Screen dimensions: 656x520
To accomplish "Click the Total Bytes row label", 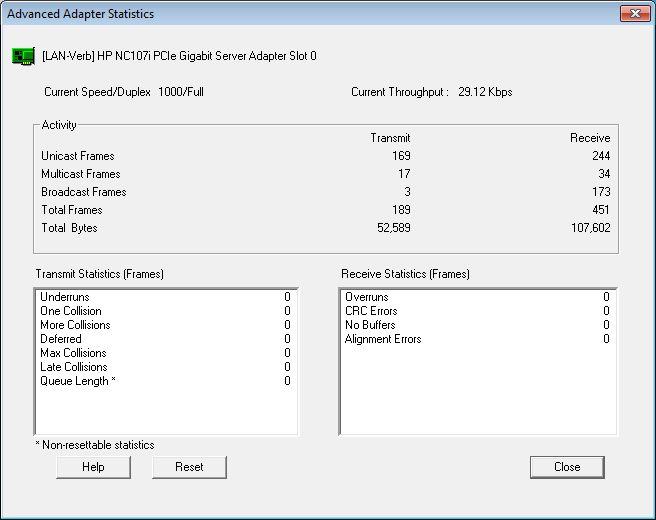I will point(69,228).
